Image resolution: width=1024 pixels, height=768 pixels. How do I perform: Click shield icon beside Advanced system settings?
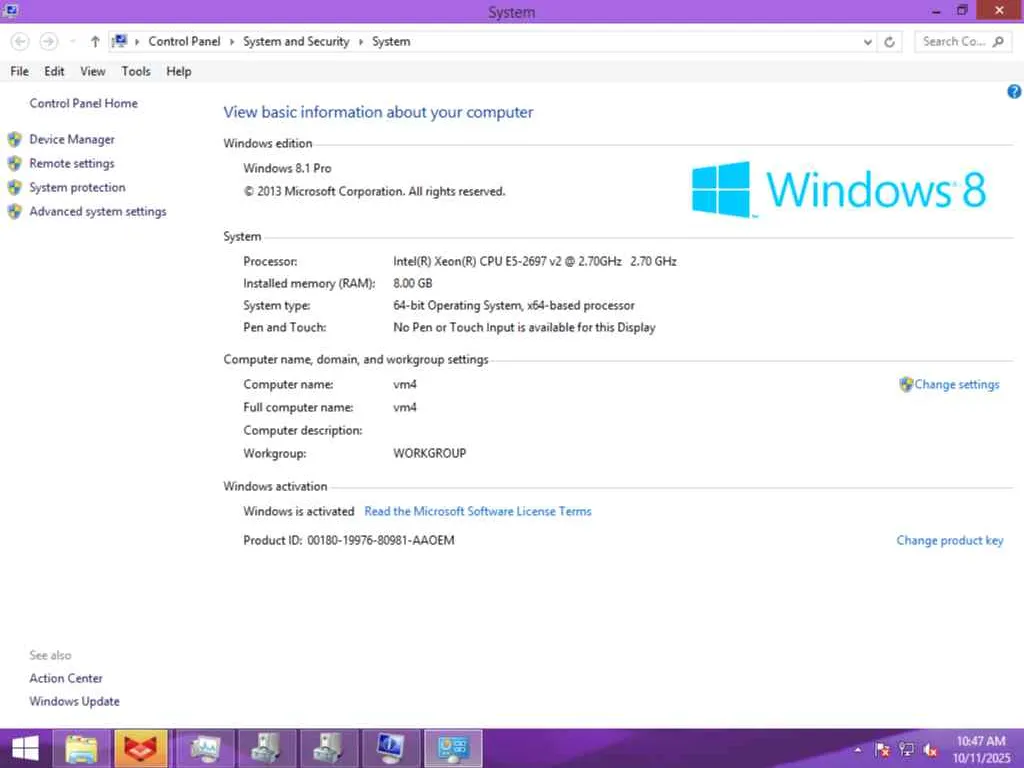(x=15, y=212)
